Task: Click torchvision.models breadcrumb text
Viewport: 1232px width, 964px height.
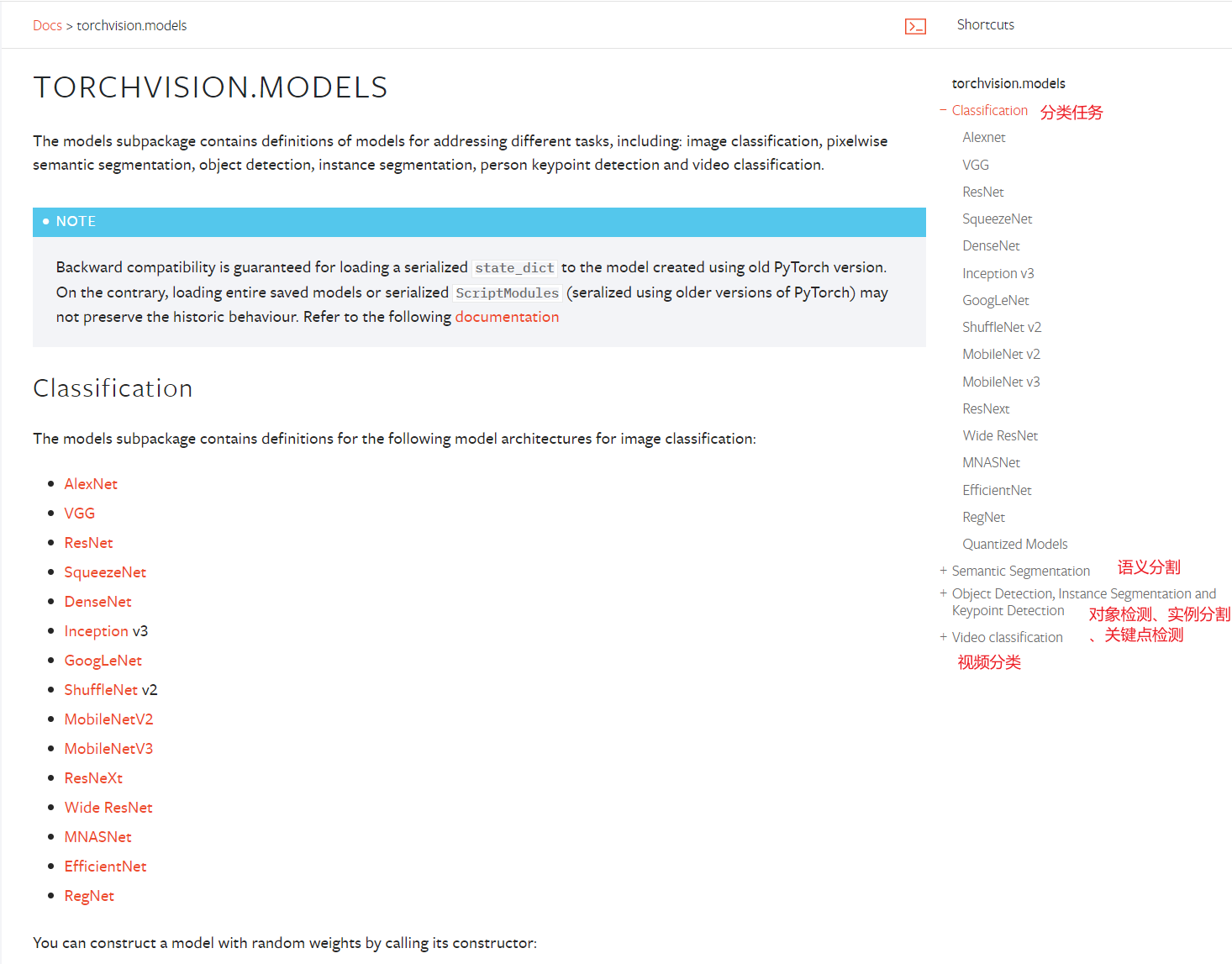Action: coord(132,26)
